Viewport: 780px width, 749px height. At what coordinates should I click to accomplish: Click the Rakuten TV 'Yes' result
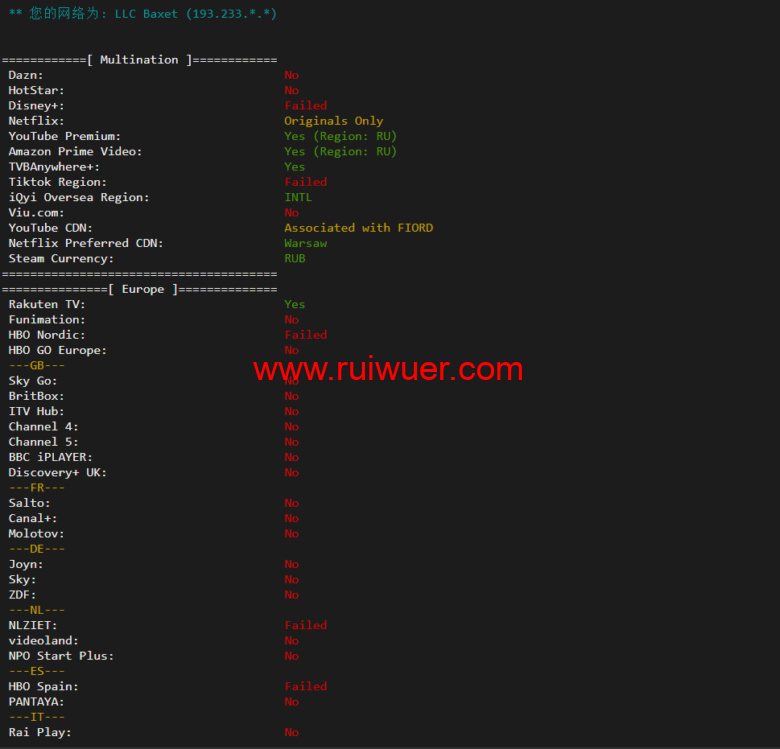tap(295, 305)
